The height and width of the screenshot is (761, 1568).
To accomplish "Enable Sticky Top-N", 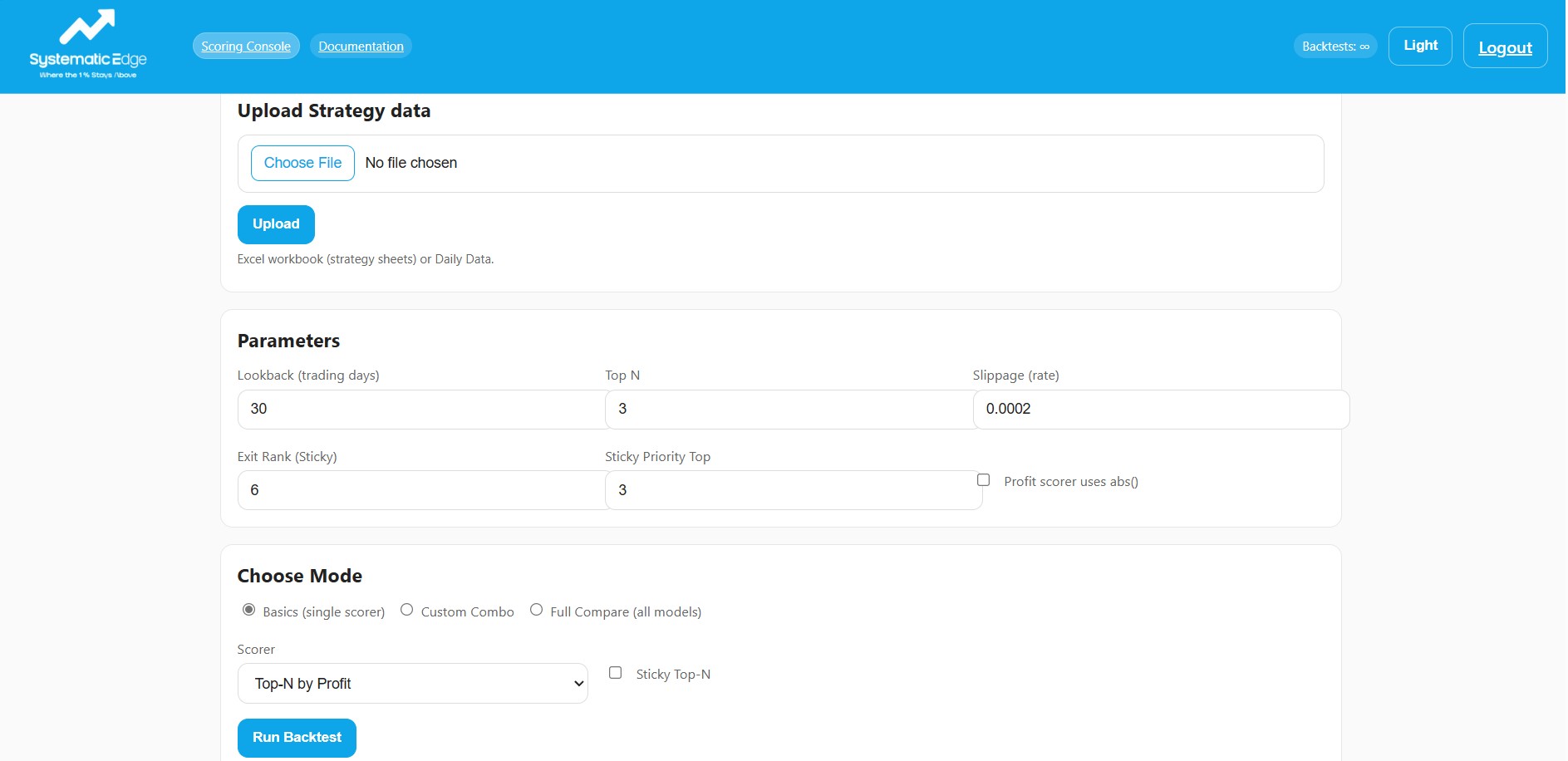I will point(615,672).
